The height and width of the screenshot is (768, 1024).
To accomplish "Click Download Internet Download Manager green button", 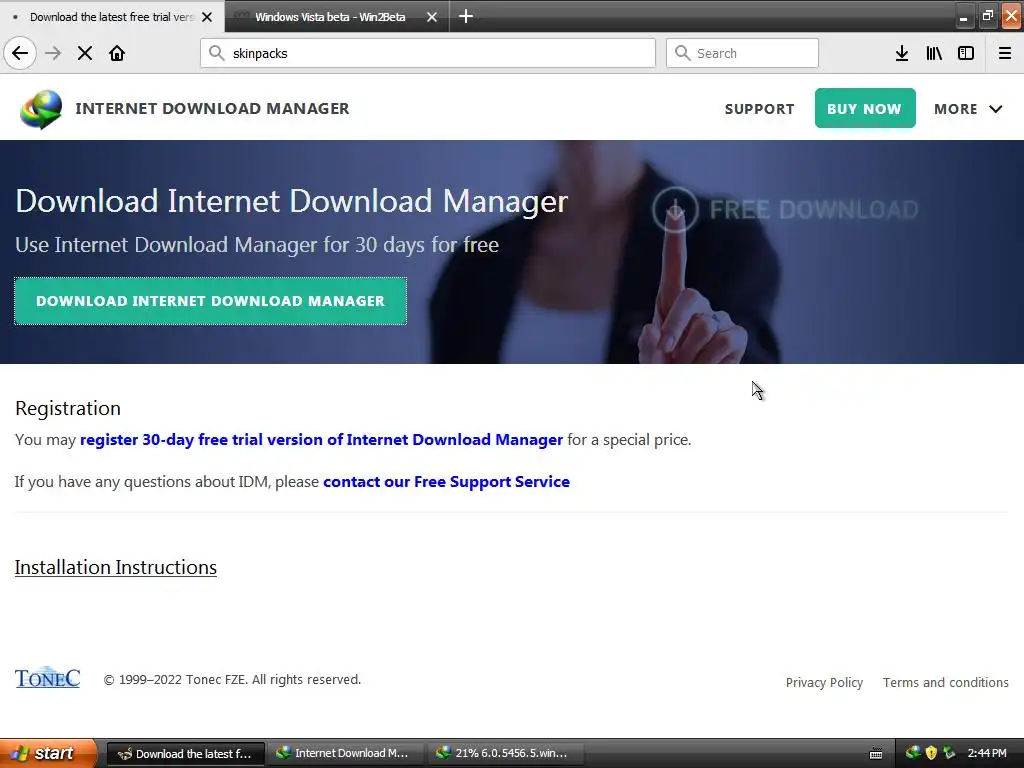I will coord(210,301).
